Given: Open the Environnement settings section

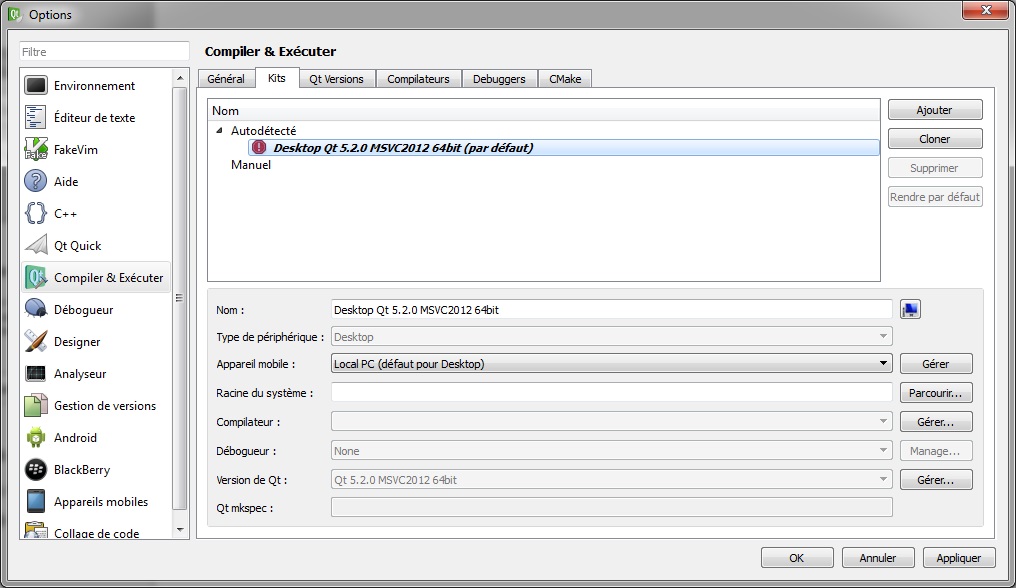Looking at the screenshot, I should point(95,85).
